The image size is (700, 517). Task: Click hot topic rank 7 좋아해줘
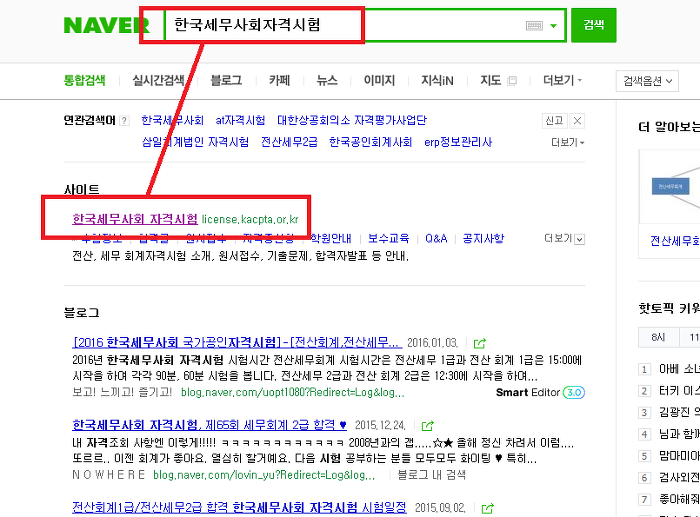point(679,499)
